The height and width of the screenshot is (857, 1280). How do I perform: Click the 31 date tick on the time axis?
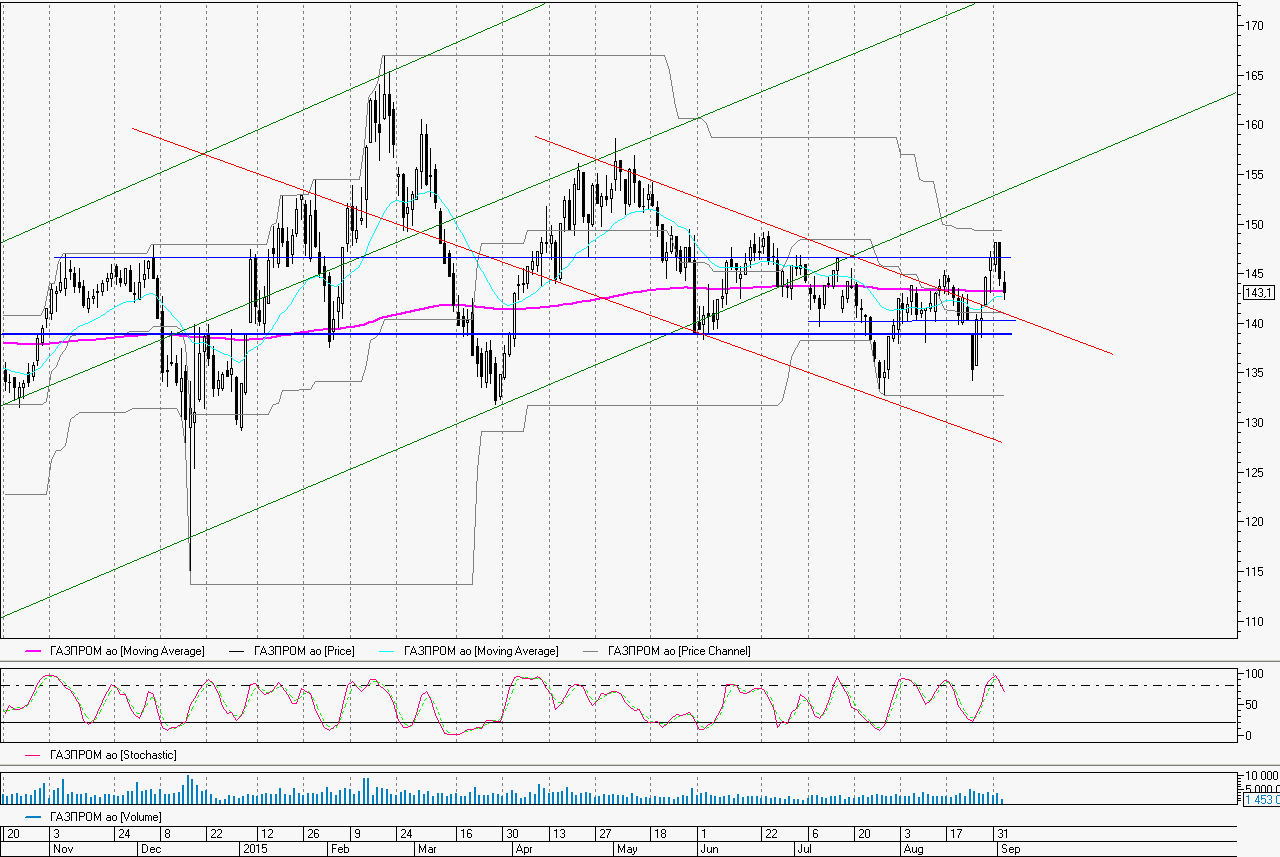coord(1001,833)
